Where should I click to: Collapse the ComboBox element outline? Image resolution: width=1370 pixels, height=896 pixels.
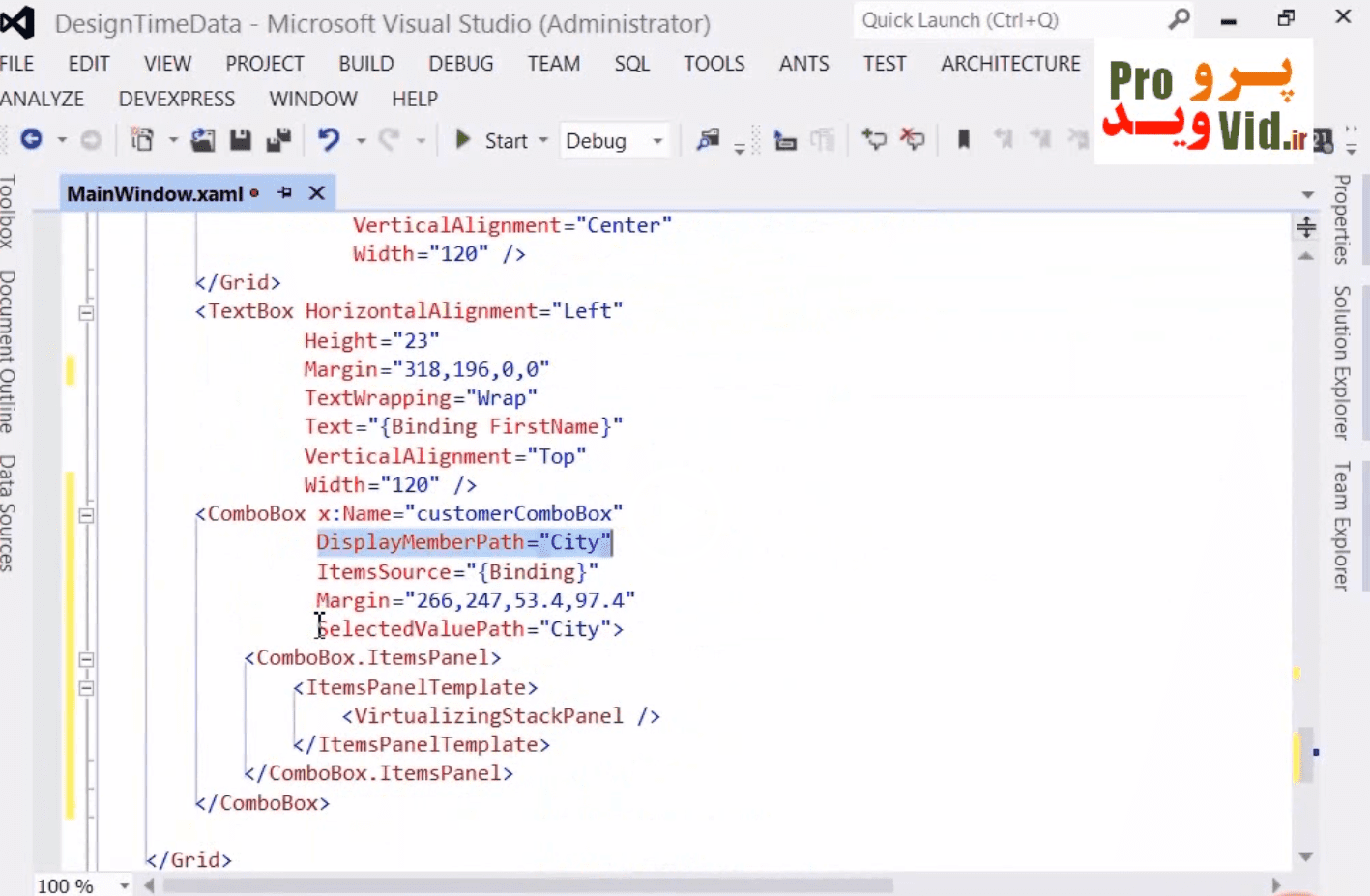tap(86, 515)
